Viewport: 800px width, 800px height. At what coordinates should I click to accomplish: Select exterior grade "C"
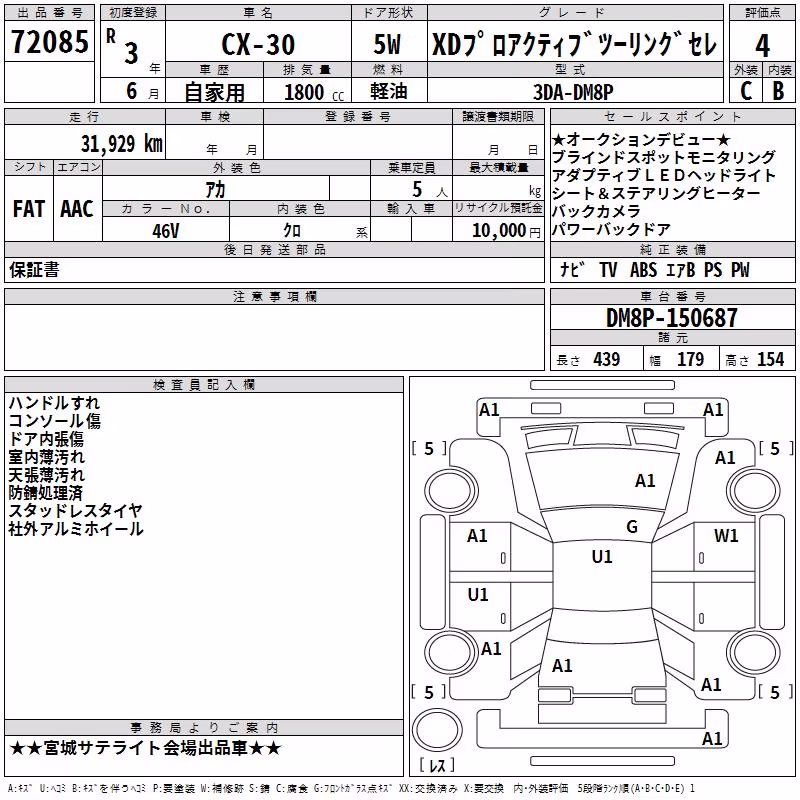point(745,91)
